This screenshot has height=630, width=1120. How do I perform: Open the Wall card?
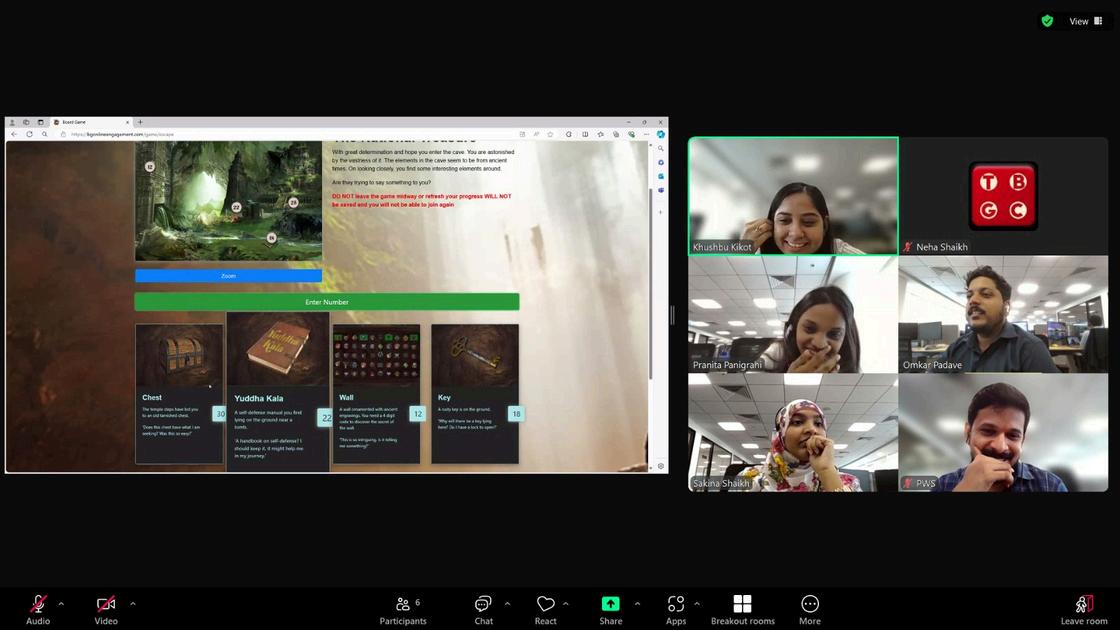coord(376,394)
